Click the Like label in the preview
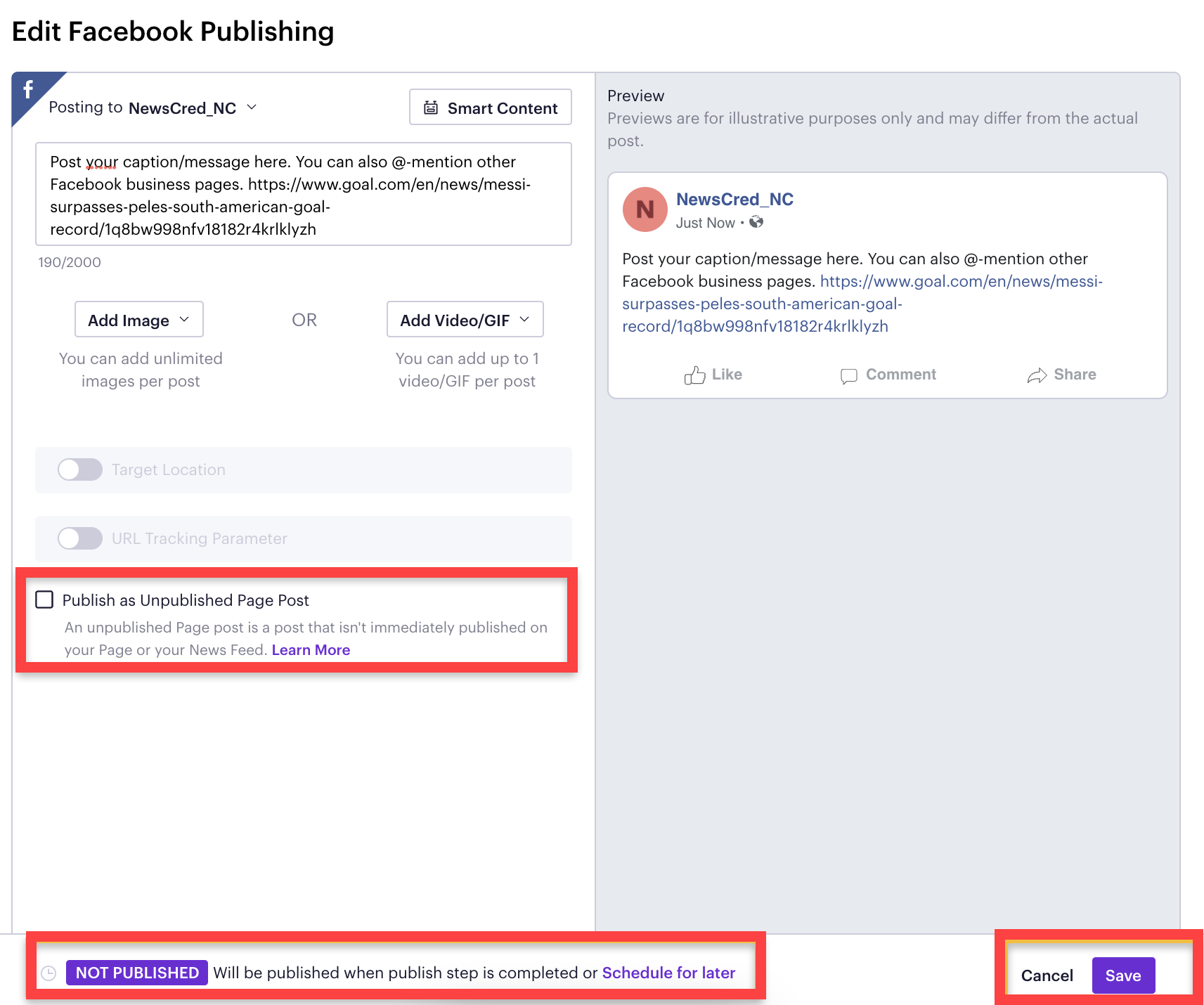 (727, 375)
